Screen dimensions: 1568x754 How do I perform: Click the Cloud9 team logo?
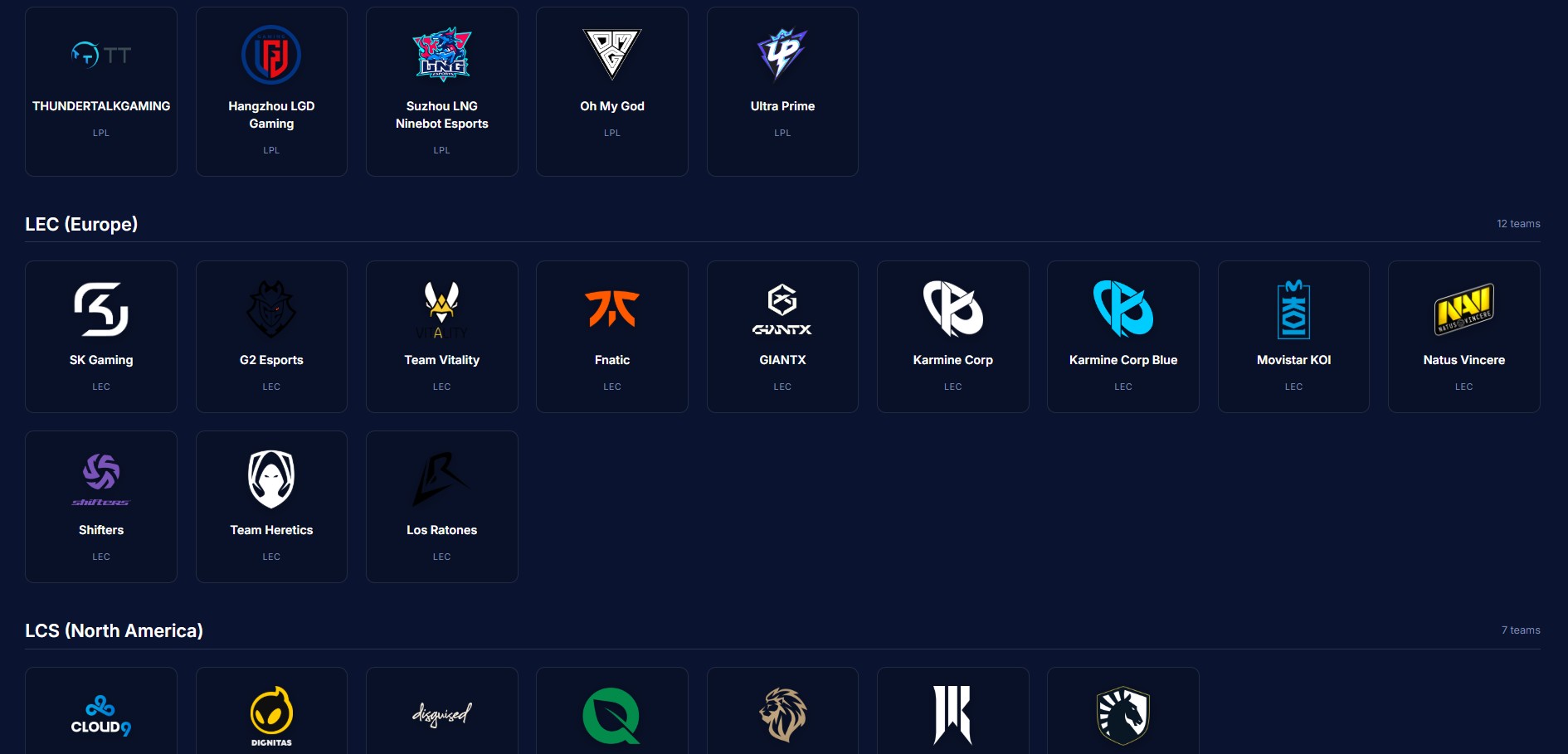coord(101,715)
